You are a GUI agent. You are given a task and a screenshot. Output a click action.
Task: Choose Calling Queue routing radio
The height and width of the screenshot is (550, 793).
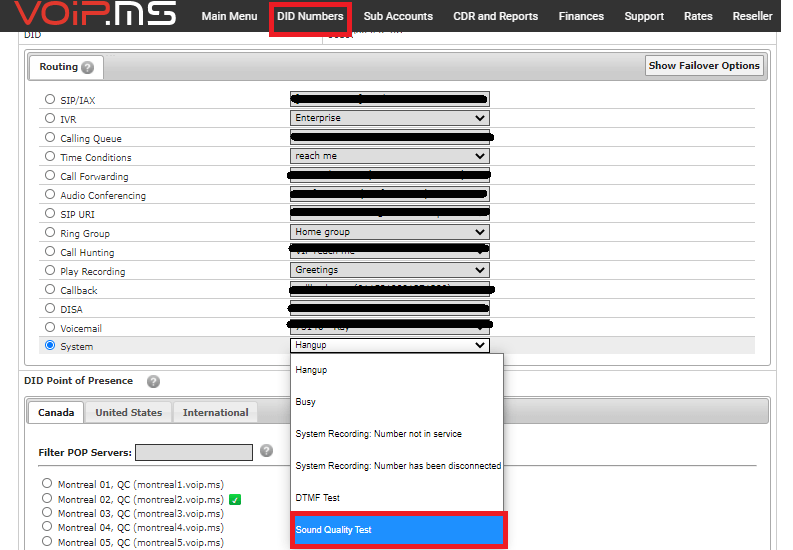[x=50, y=137]
